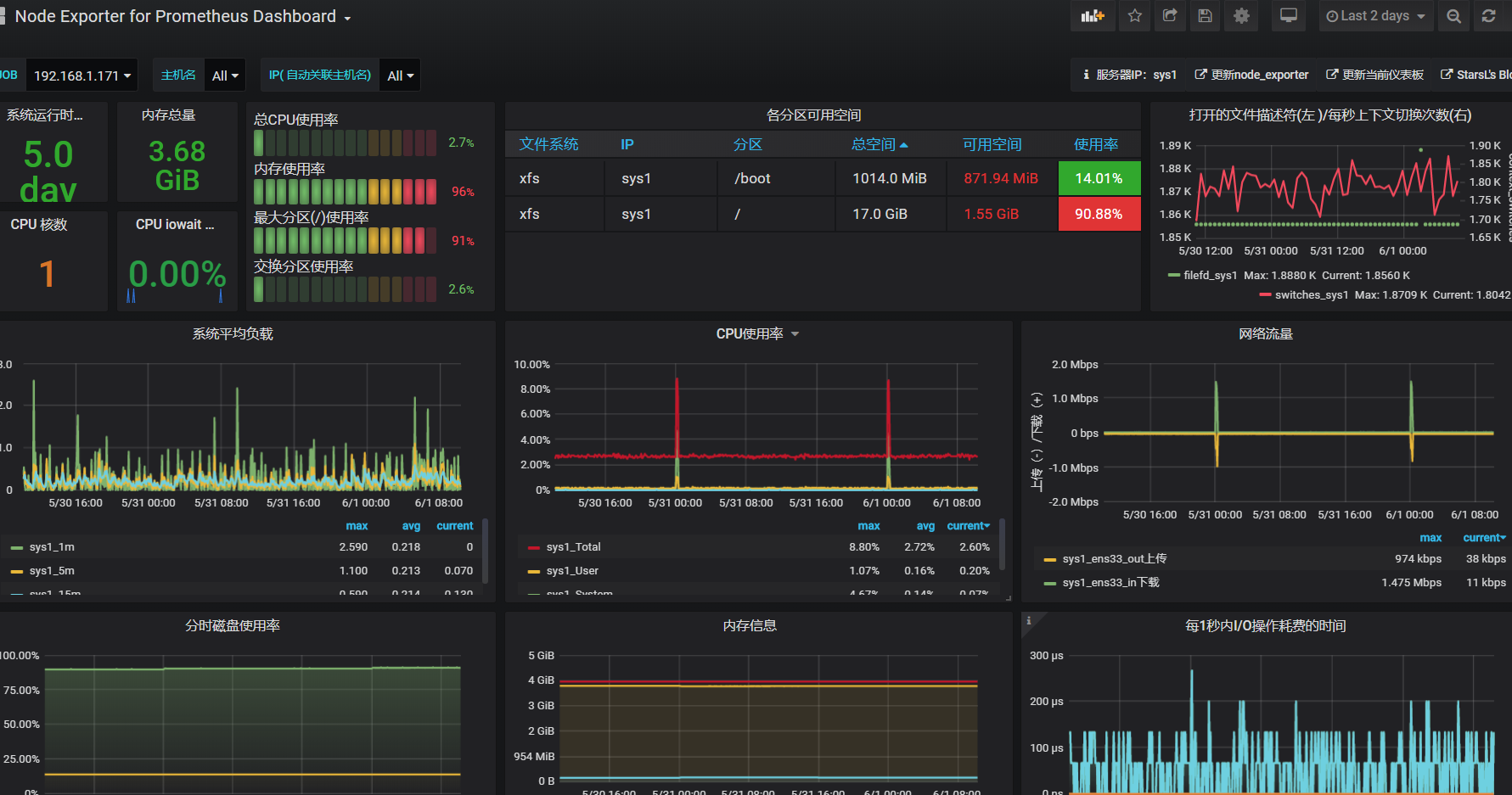
Task: Click the 3.68 GiB memory total value
Action: (x=177, y=165)
